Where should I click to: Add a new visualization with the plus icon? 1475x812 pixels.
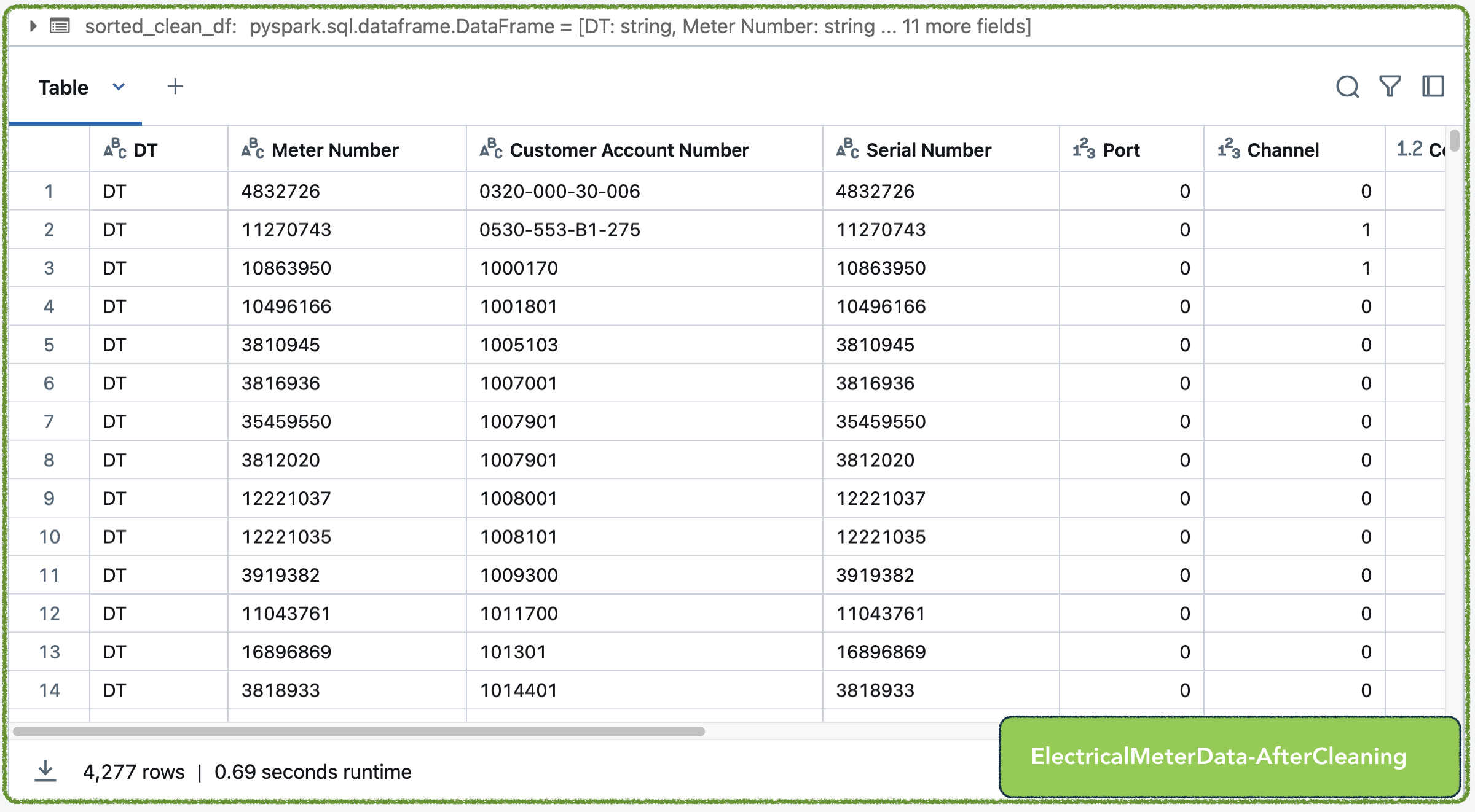[x=175, y=87]
